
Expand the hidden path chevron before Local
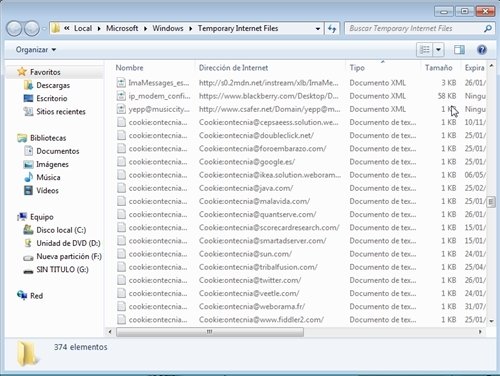[x=67, y=28]
